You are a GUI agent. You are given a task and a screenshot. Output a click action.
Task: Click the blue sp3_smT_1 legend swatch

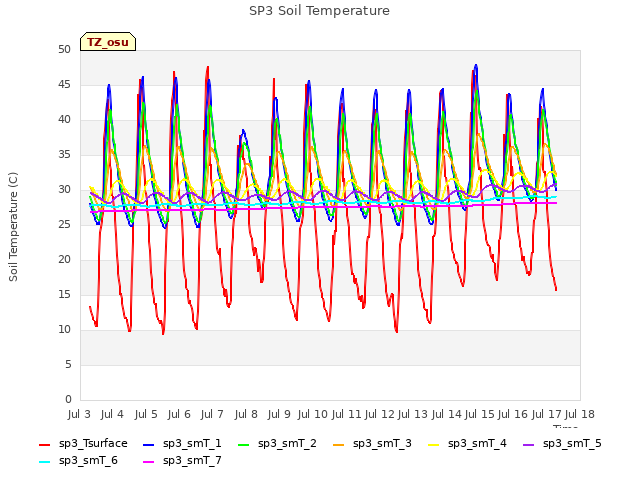[149, 444]
